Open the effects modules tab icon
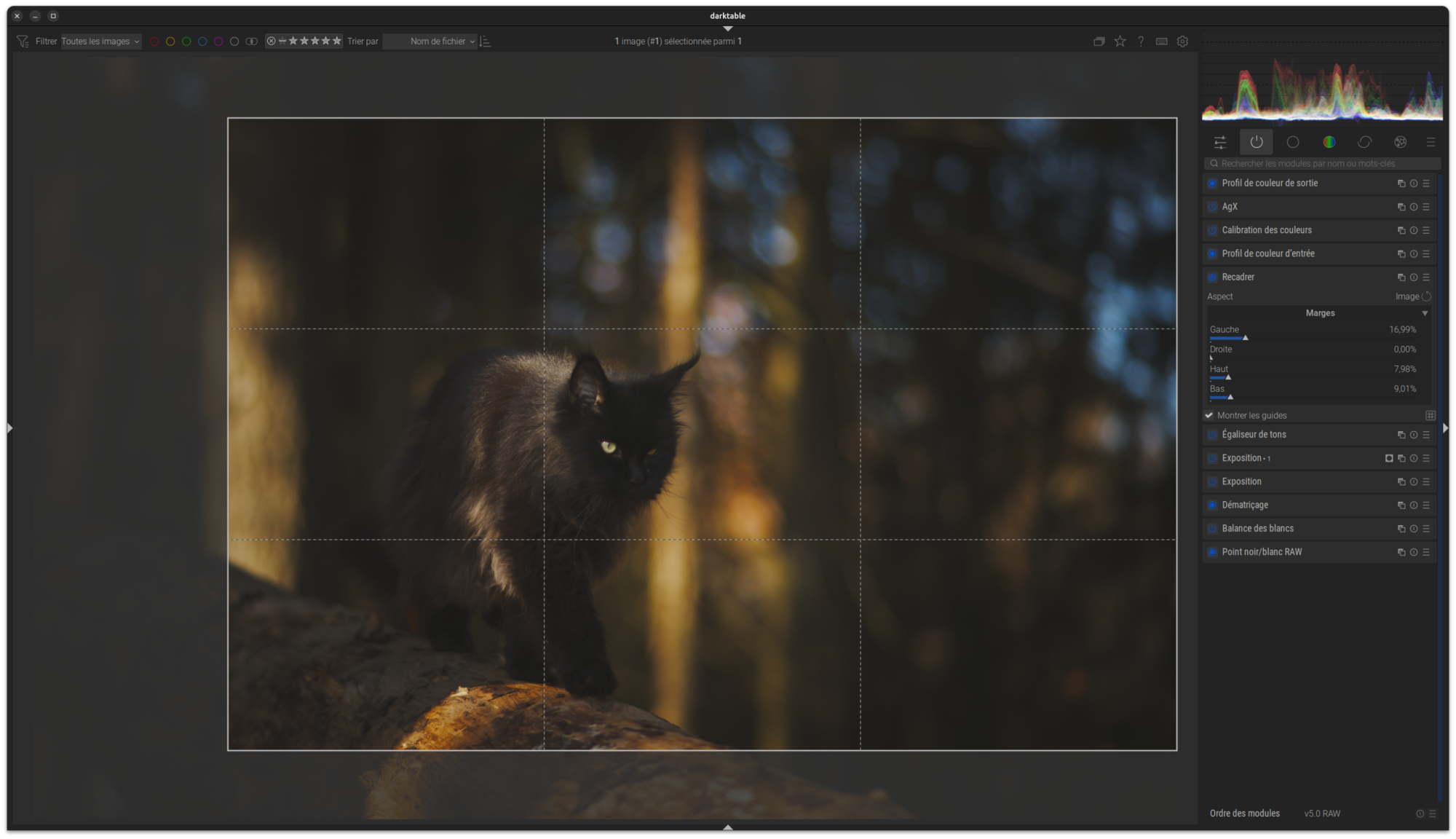1456x839 pixels. coord(1400,142)
